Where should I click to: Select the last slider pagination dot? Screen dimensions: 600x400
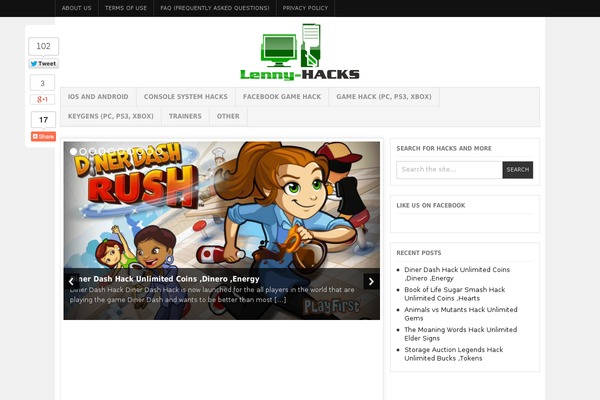tap(159, 152)
